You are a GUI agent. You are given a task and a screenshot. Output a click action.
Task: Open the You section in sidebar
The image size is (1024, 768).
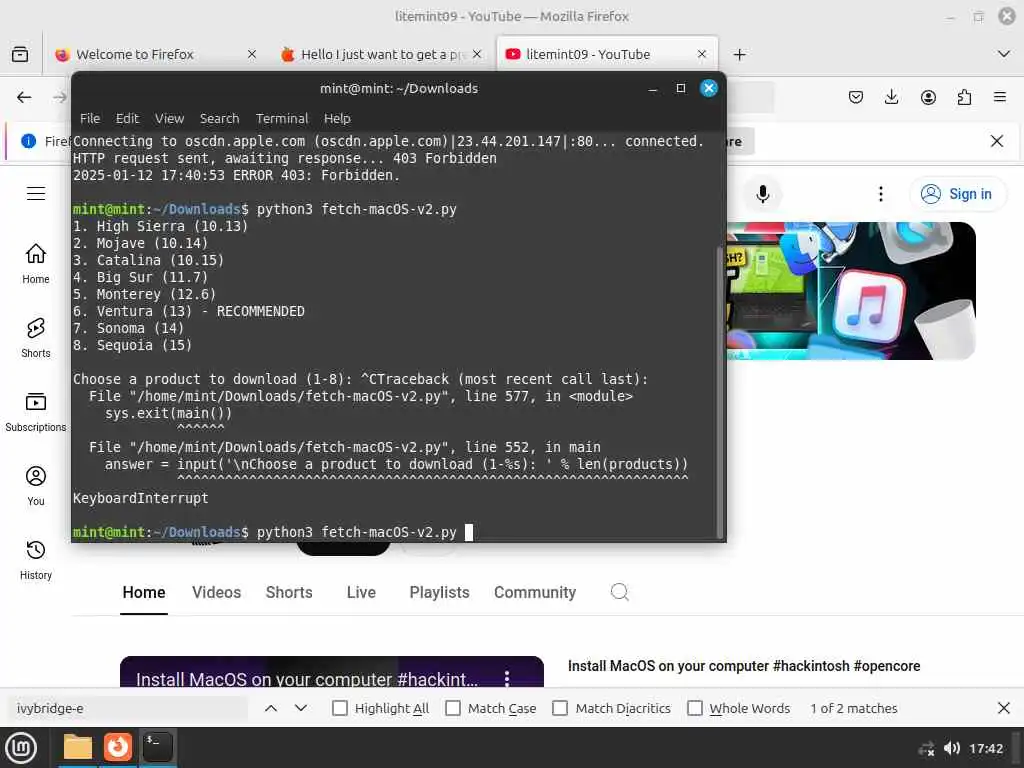coord(36,486)
